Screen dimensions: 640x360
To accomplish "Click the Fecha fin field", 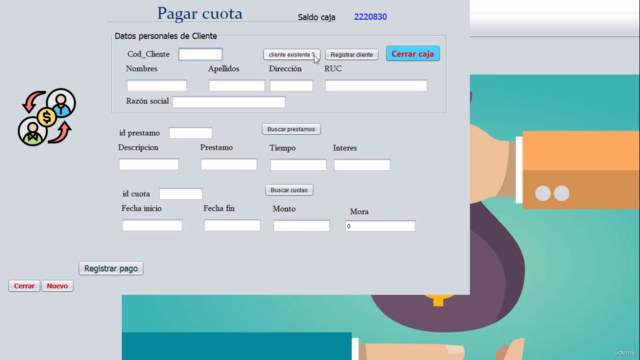I will point(232,225).
